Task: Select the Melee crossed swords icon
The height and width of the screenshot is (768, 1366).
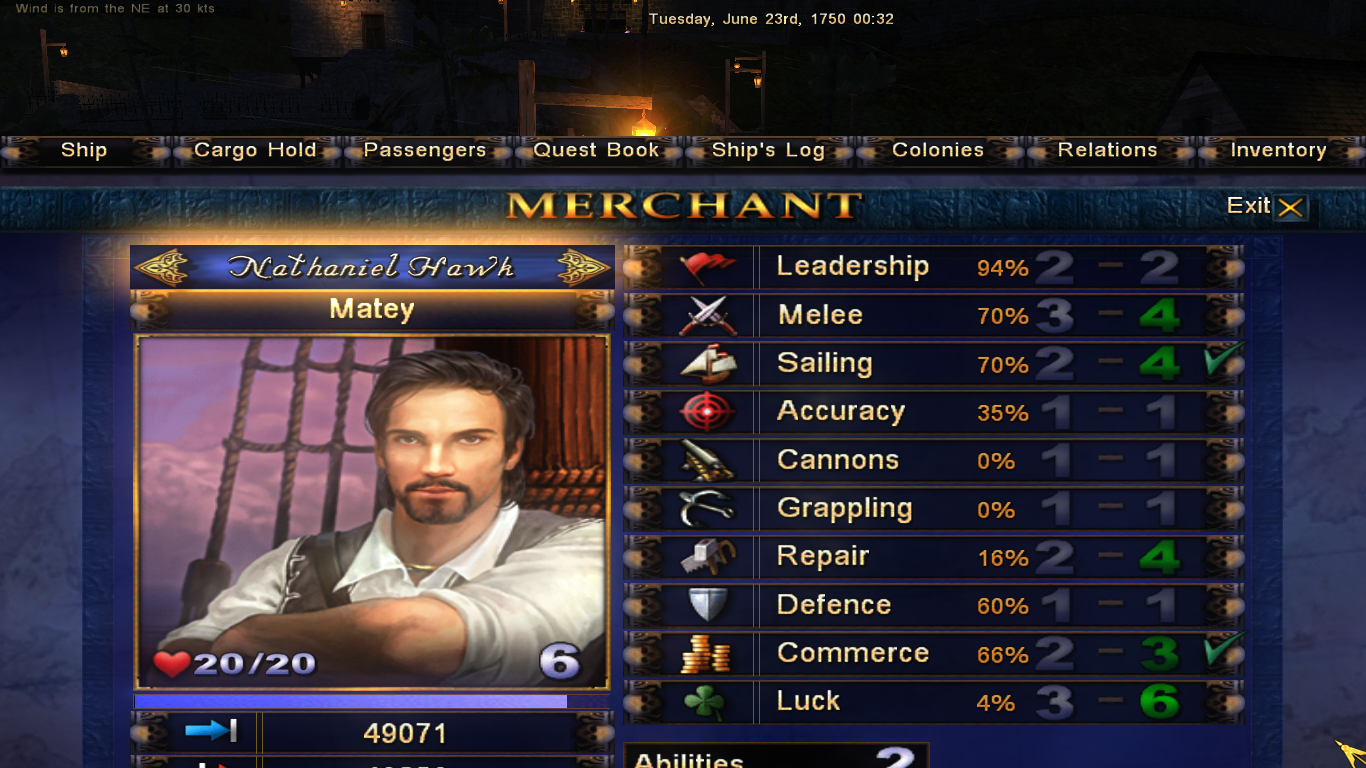Action: [x=707, y=316]
